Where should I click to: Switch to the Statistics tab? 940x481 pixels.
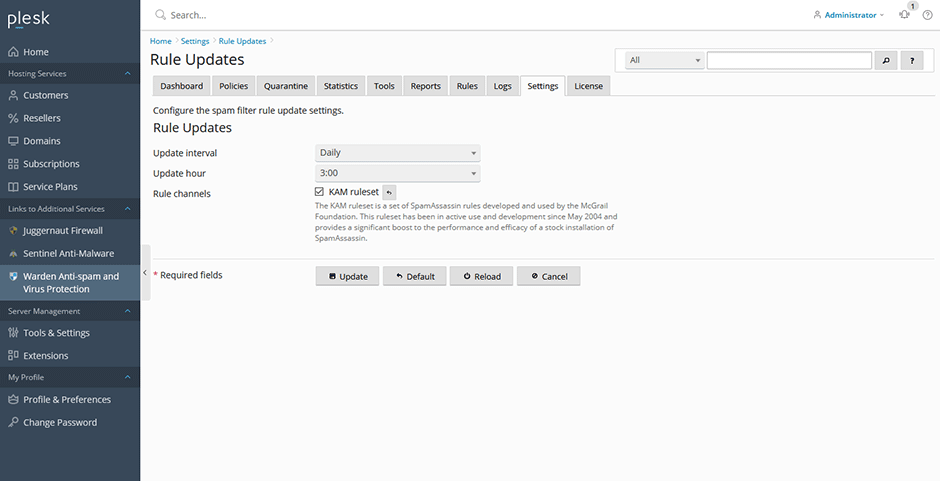click(341, 86)
